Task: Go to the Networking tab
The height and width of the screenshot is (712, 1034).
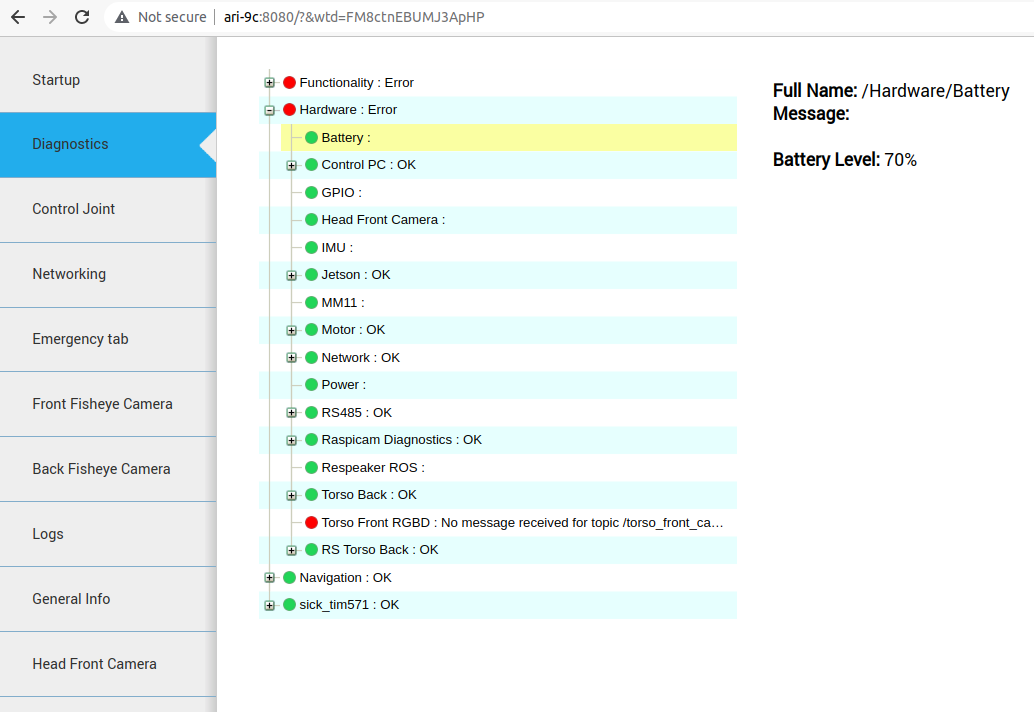Action: click(108, 274)
